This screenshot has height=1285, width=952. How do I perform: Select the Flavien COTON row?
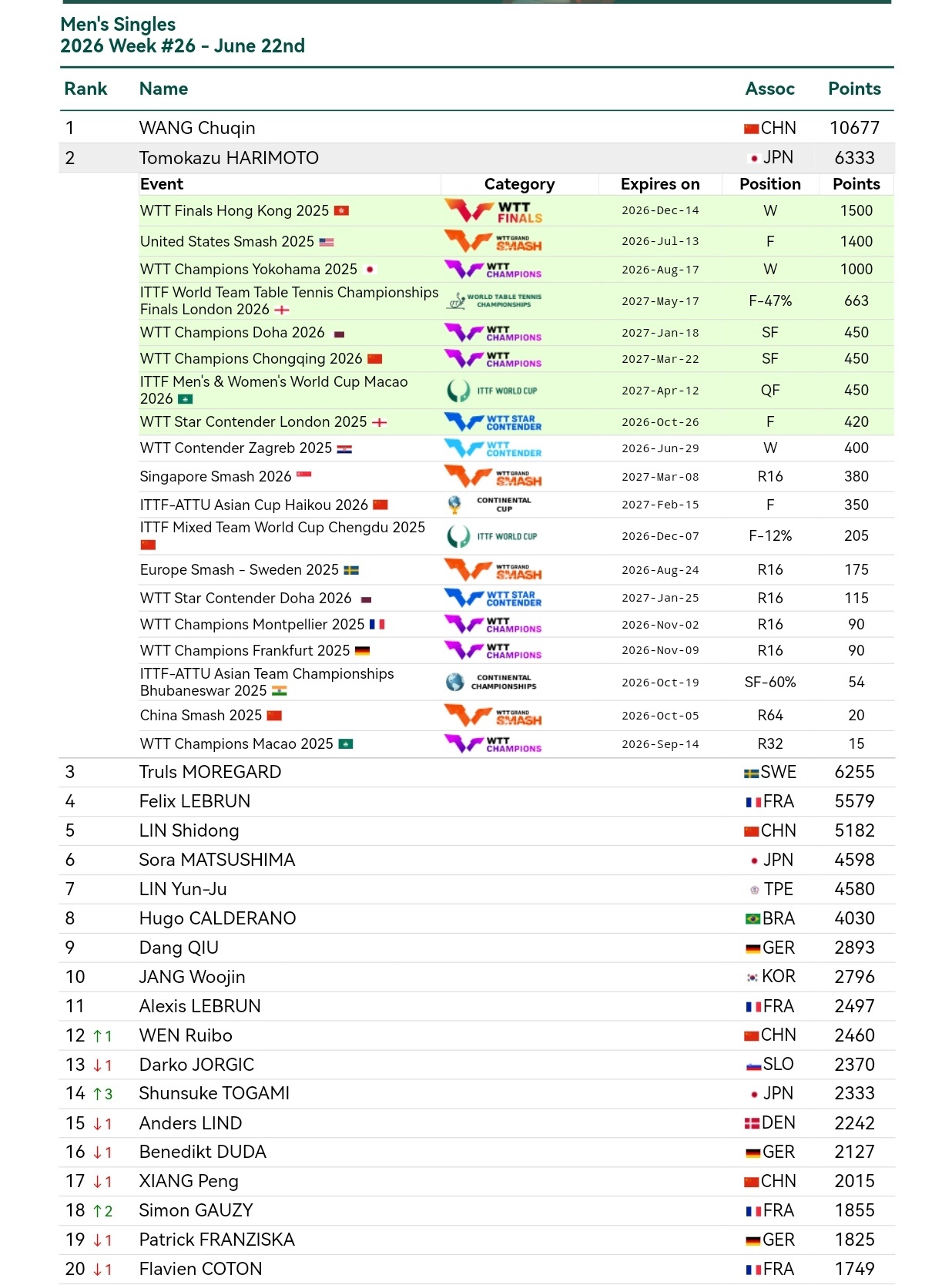pyautogui.click(x=477, y=1270)
